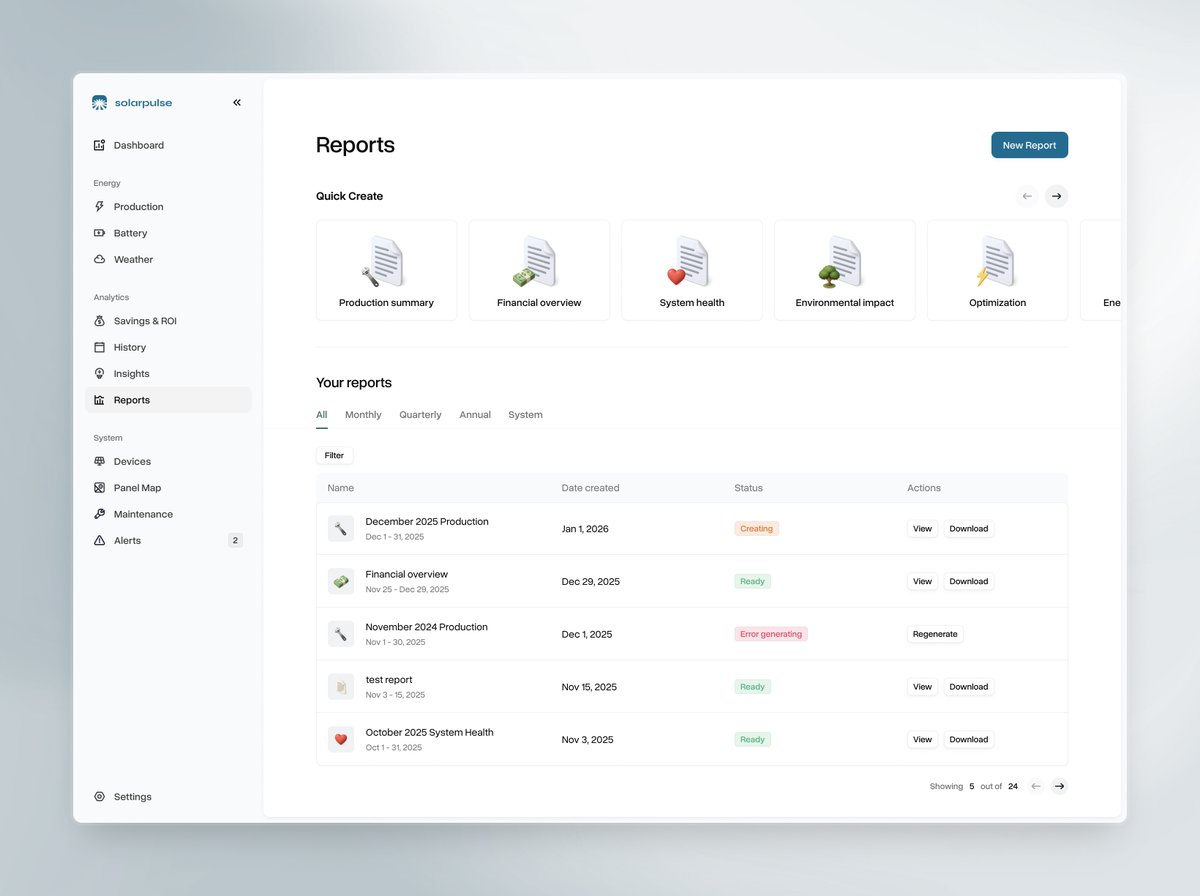Image resolution: width=1200 pixels, height=896 pixels.
Task: Select the System health quick create card
Action: (692, 270)
